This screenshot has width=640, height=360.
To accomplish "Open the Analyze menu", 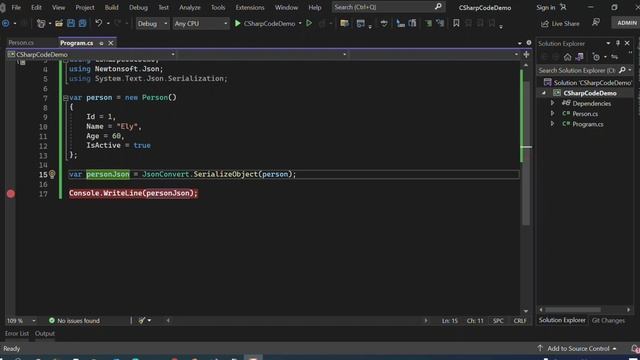I will click(x=190, y=7).
